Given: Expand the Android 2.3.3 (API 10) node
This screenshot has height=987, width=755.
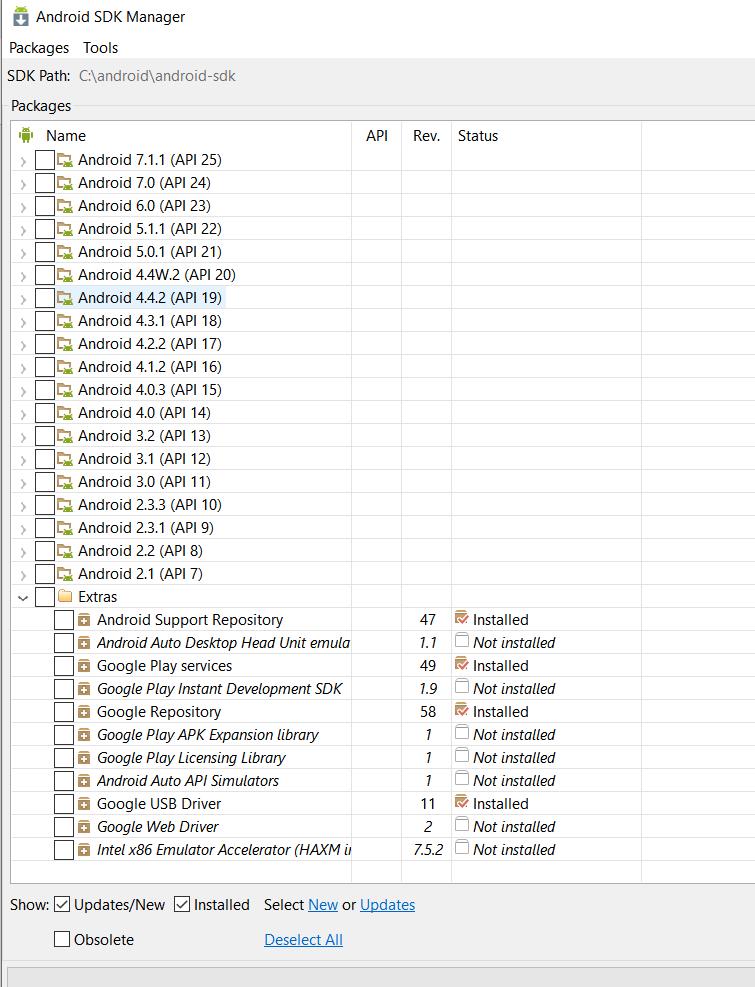Looking at the screenshot, I should pyautogui.click(x=23, y=506).
